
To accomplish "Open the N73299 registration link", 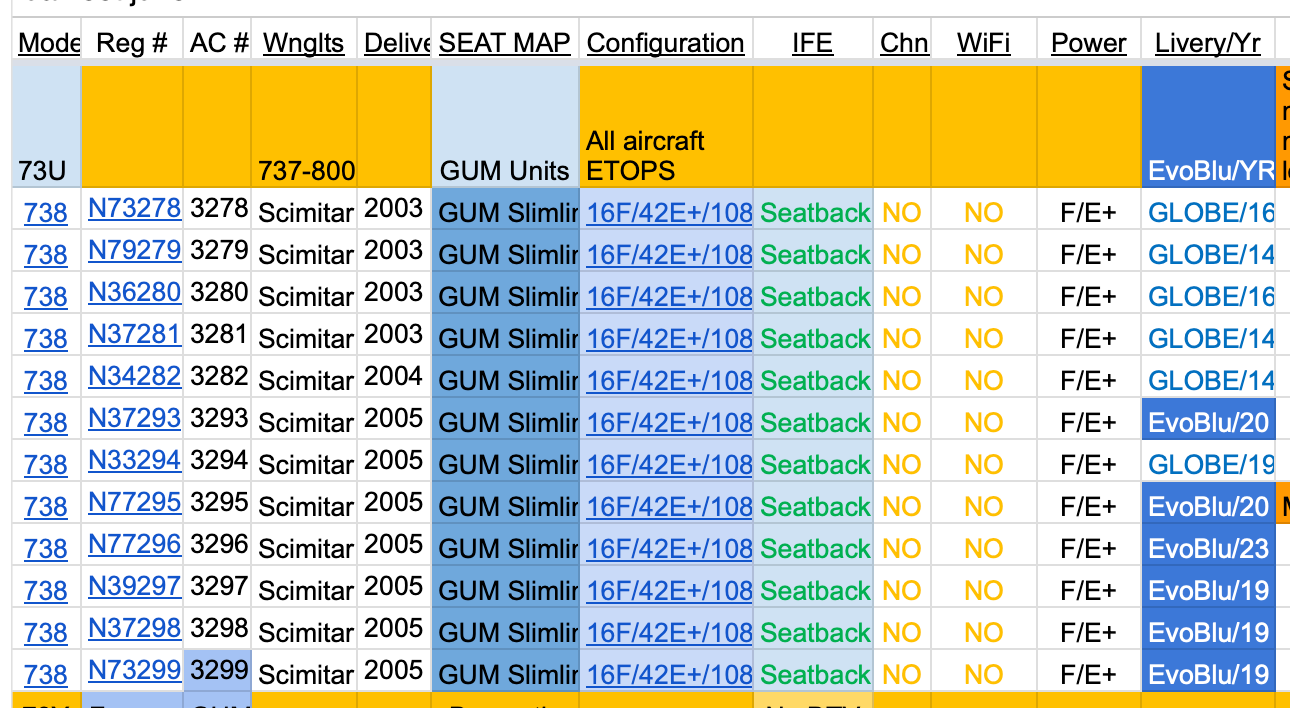I will tap(134, 670).
